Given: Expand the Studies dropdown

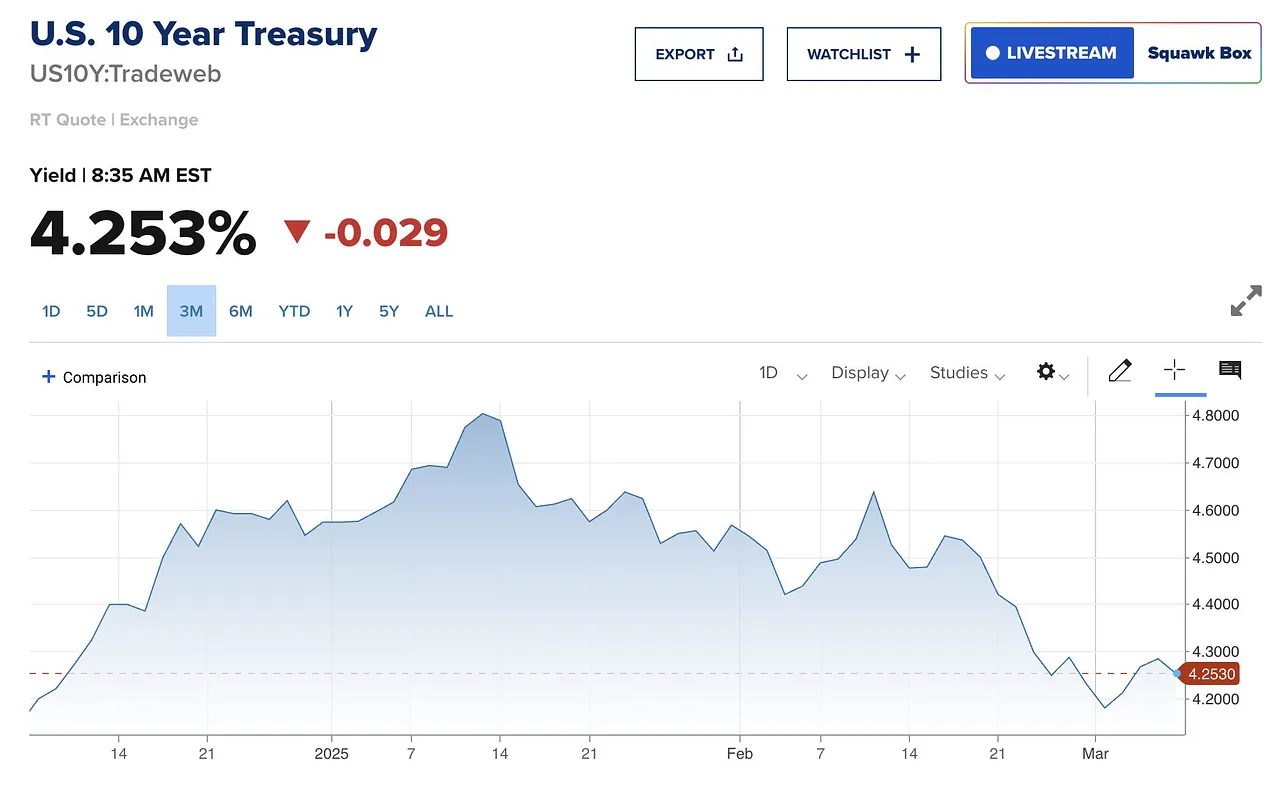Looking at the screenshot, I should point(967,373).
